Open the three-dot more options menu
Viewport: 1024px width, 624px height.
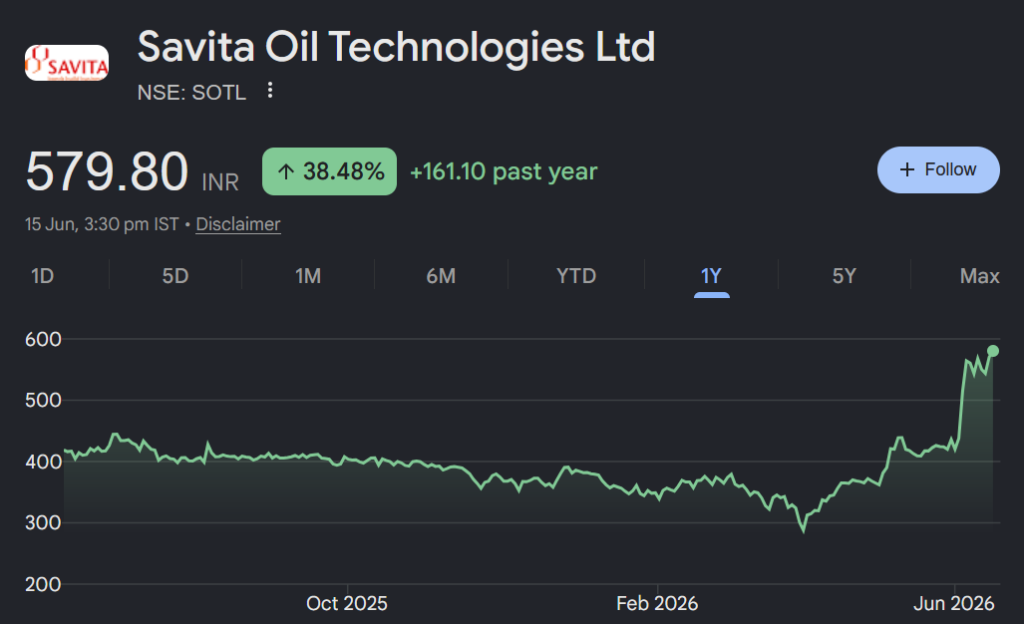point(270,91)
